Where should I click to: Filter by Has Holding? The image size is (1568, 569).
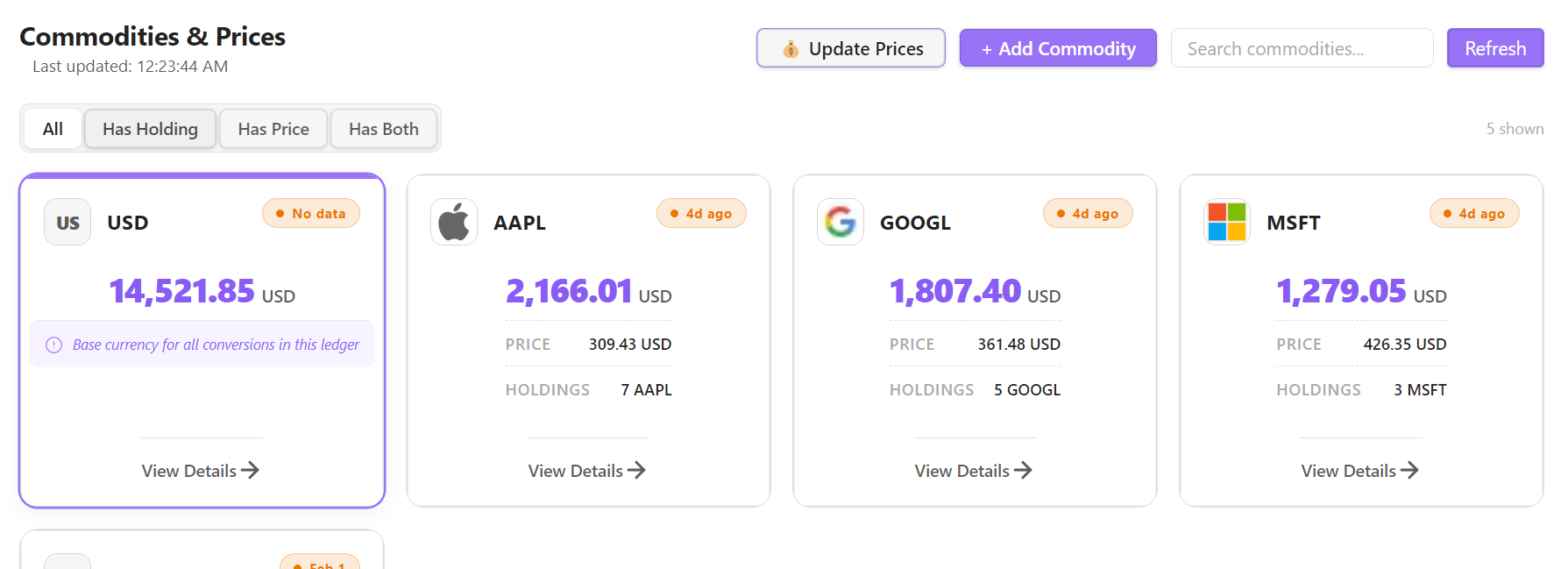pos(150,129)
